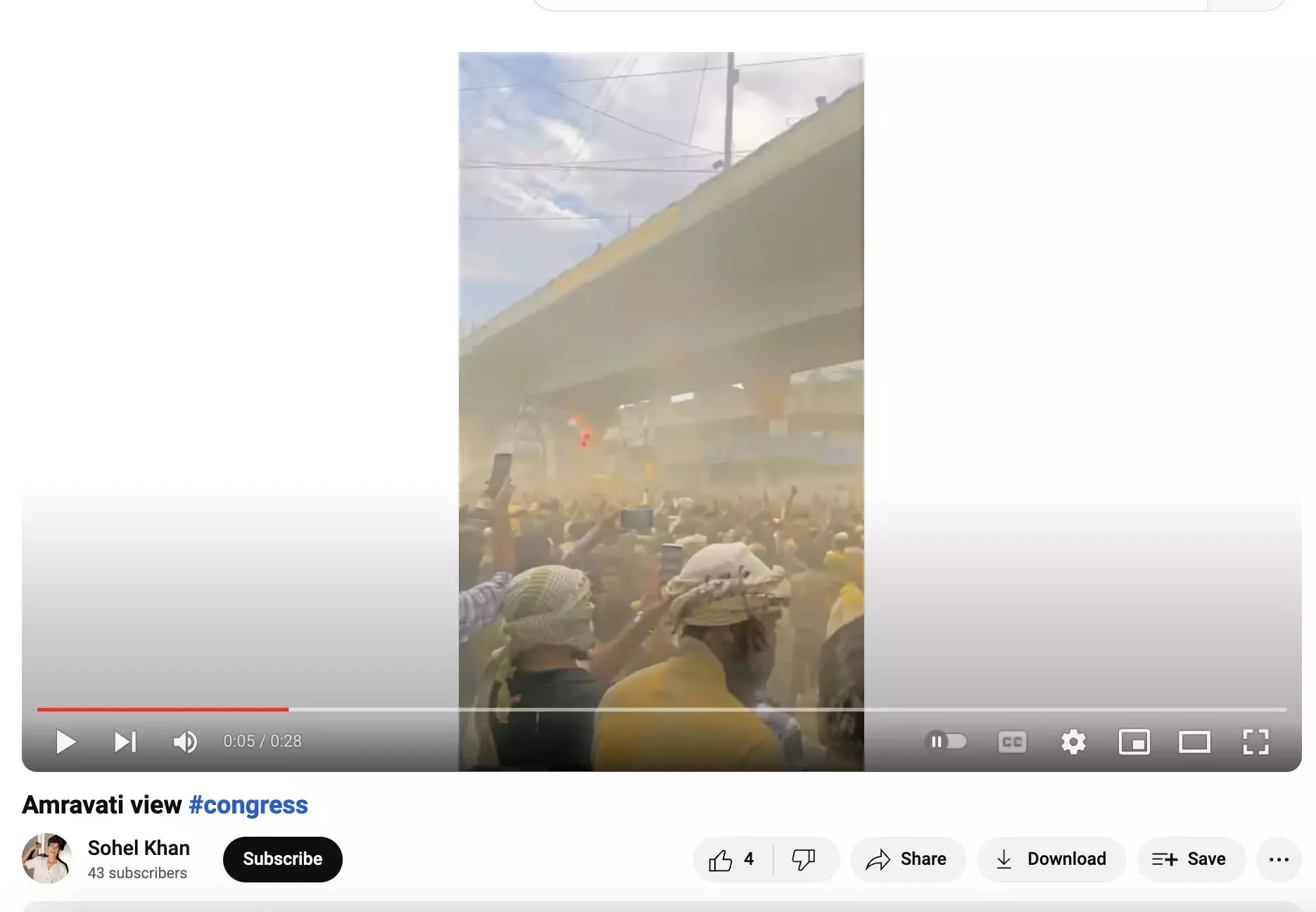Share this video
Image resolution: width=1316 pixels, height=912 pixels.
point(907,859)
